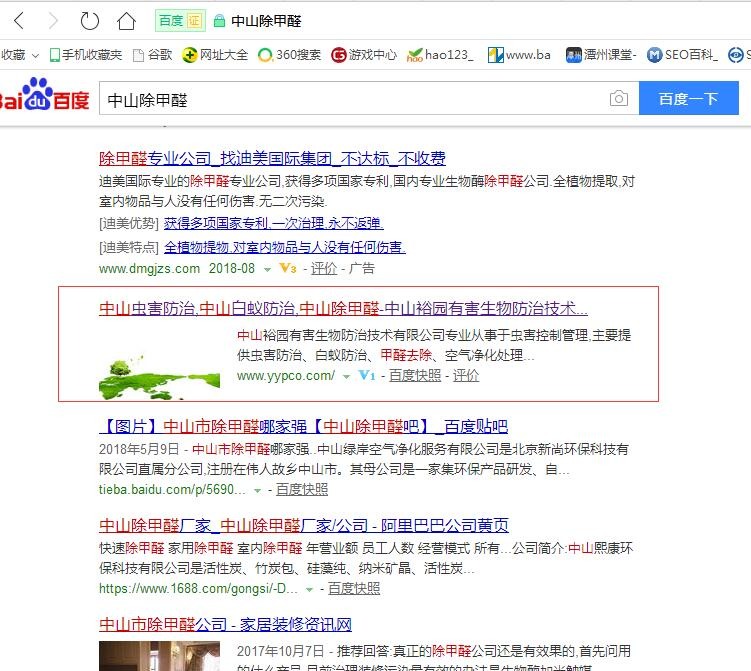Go to browser home page icon
This screenshot has height=671, width=751.
coord(126,21)
